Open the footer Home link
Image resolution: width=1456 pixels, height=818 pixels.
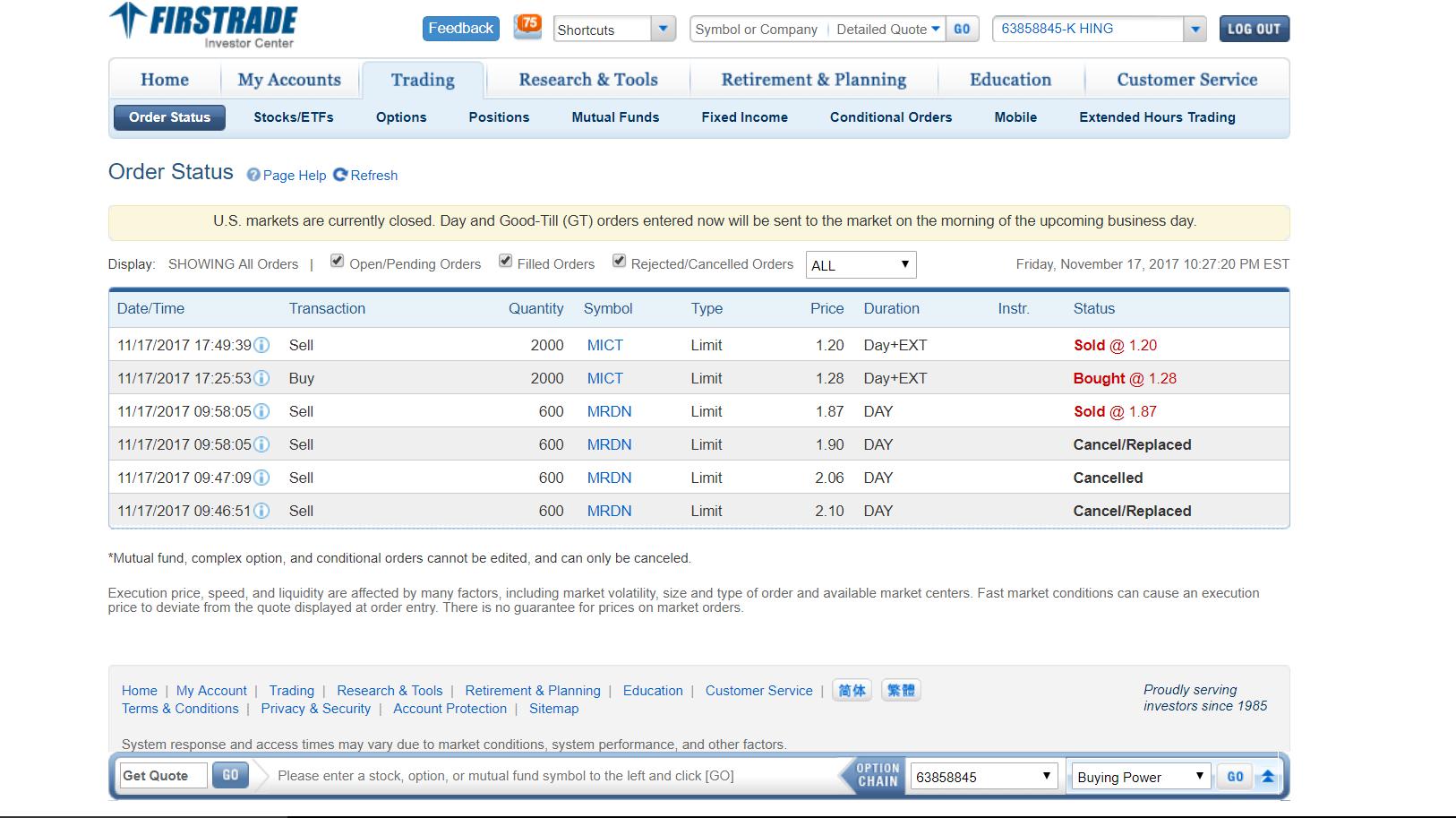(x=139, y=691)
